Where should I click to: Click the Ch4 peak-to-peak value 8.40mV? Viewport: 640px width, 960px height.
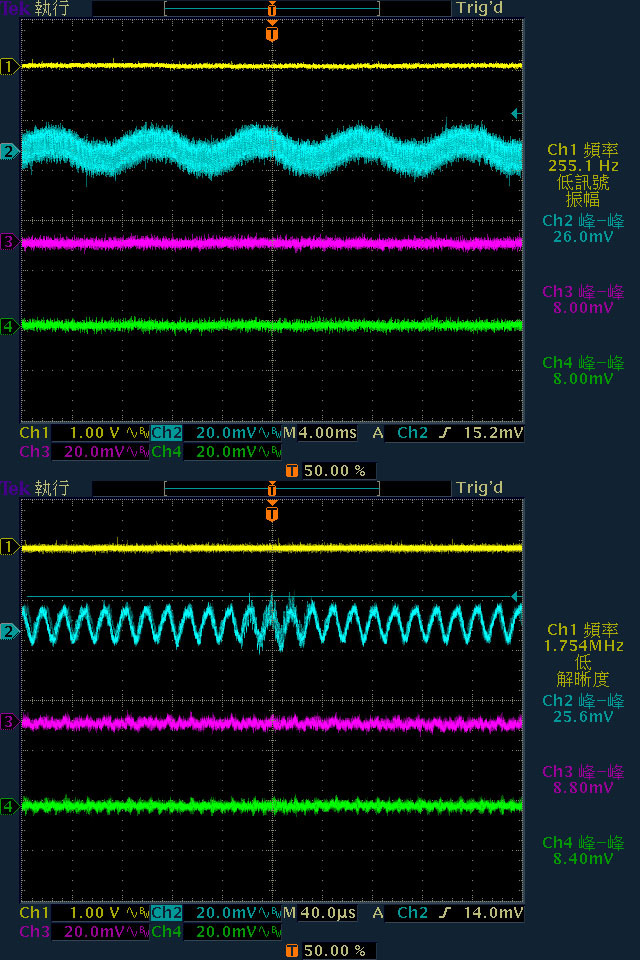(583, 859)
